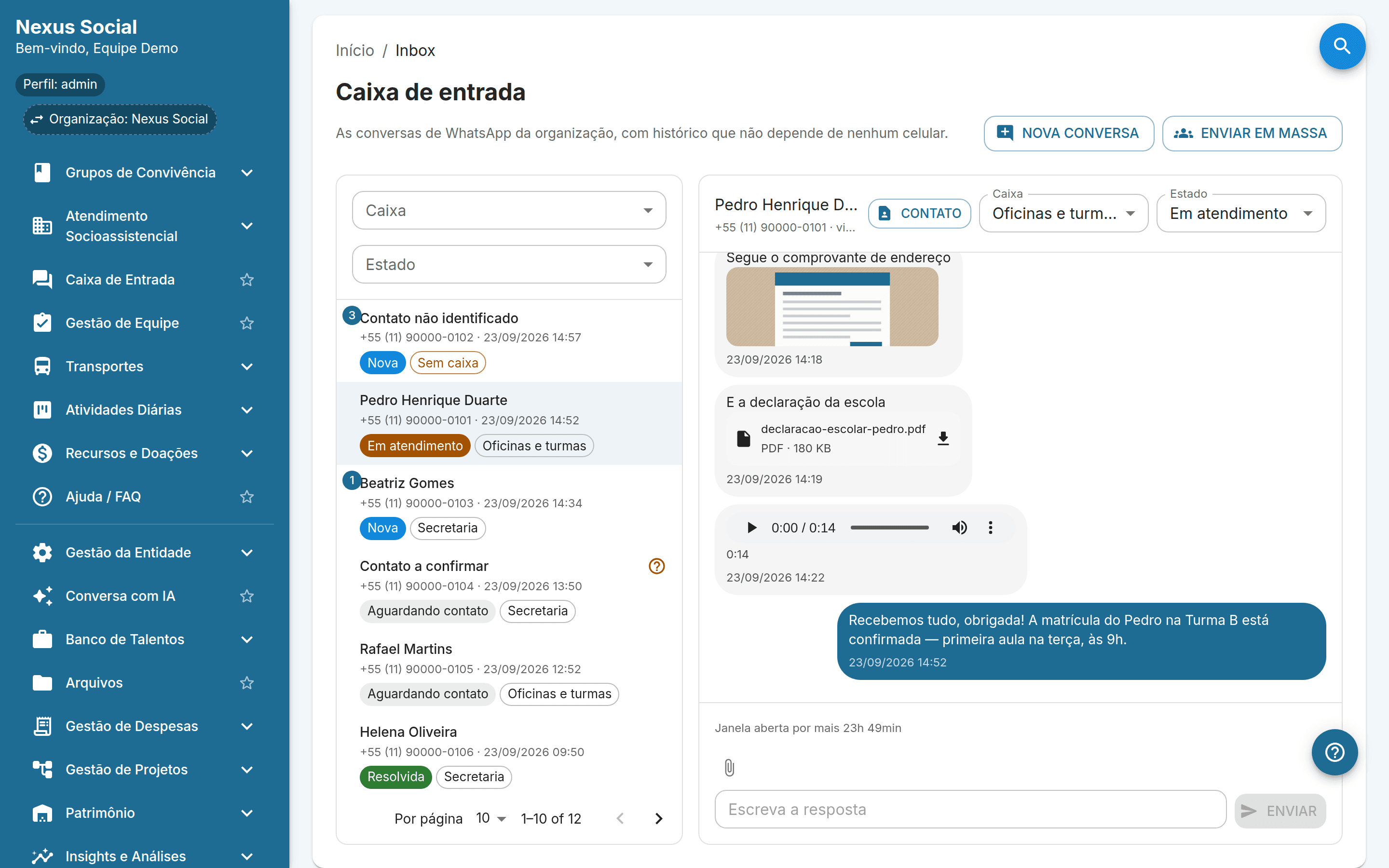The width and height of the screenshot is (1389, 868).
Task: Click the CONTATO button
Action: pos(920,213)
